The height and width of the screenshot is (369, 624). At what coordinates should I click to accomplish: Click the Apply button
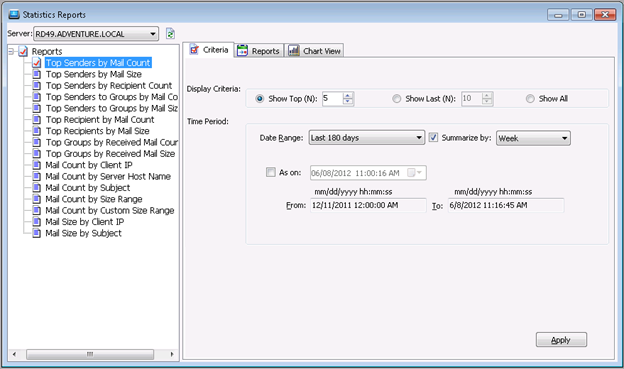[561, 340]
